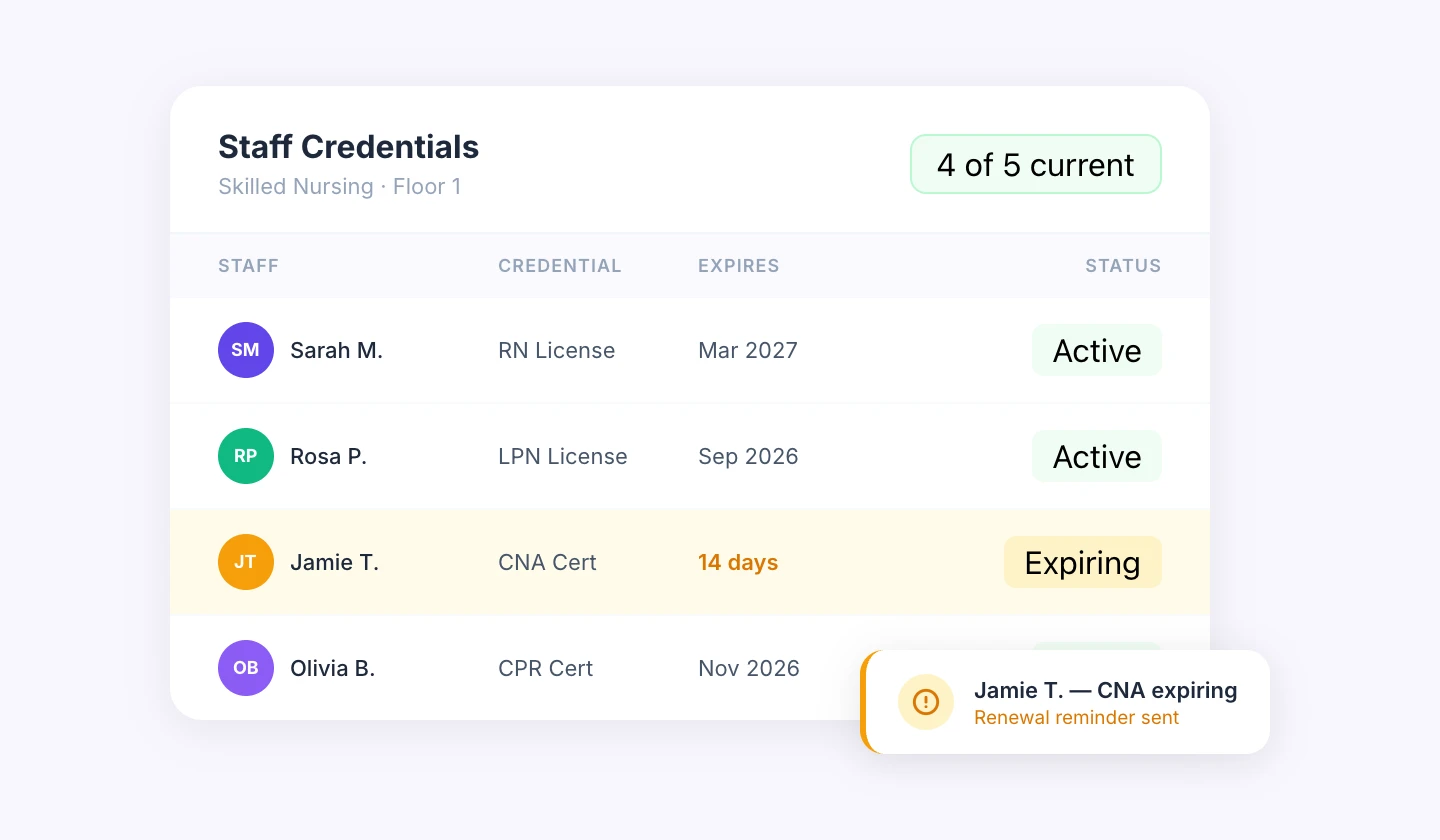Toggle the 4 of 5 current compliance badge
This screenshot has width=1440, height=840.
1035,164
